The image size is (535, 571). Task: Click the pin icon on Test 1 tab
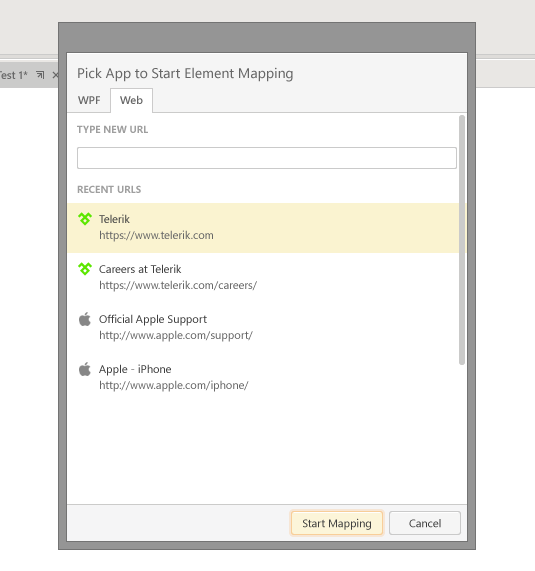[40, 75]
